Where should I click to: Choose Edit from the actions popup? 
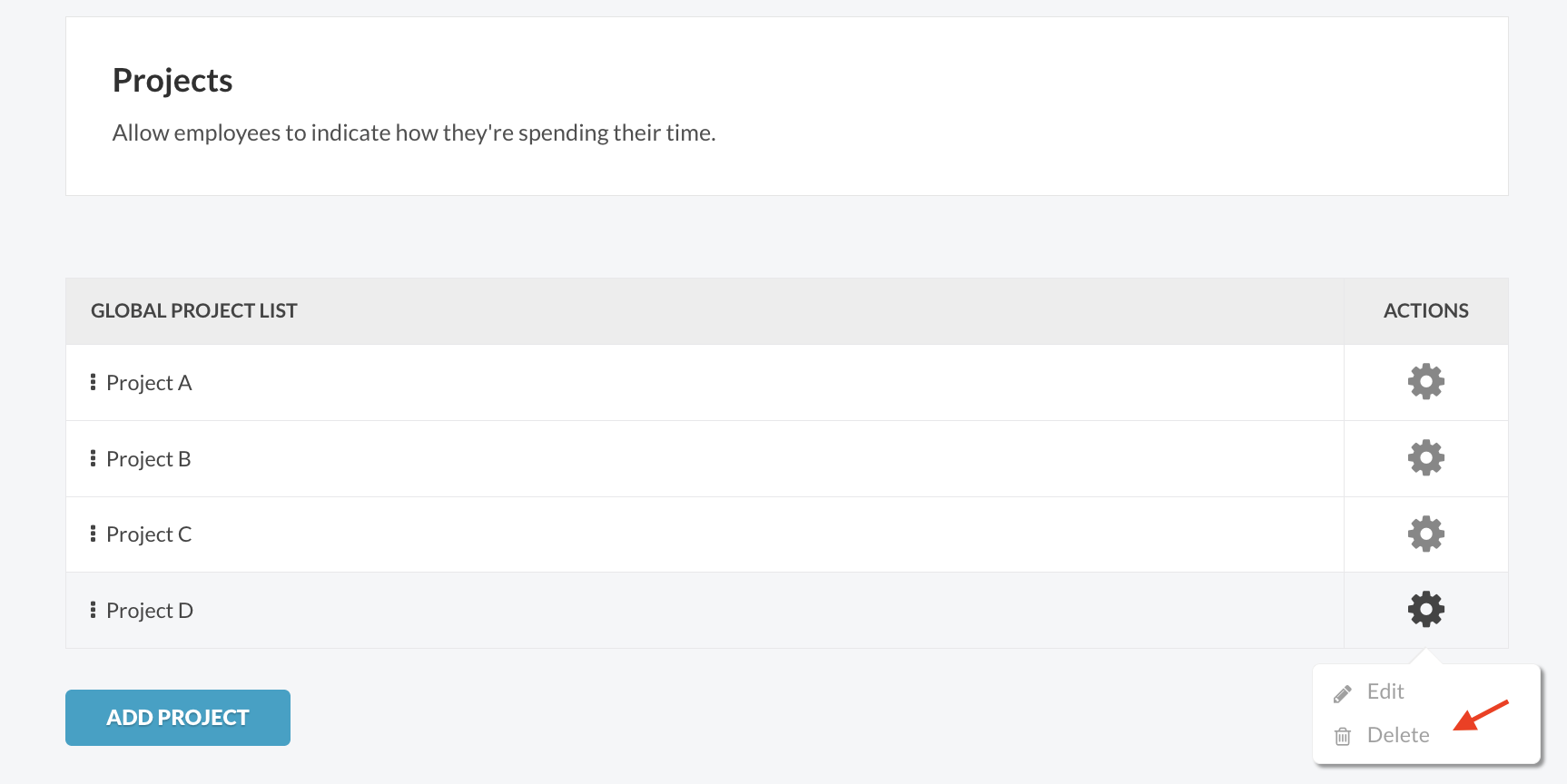pos(1385,691)
